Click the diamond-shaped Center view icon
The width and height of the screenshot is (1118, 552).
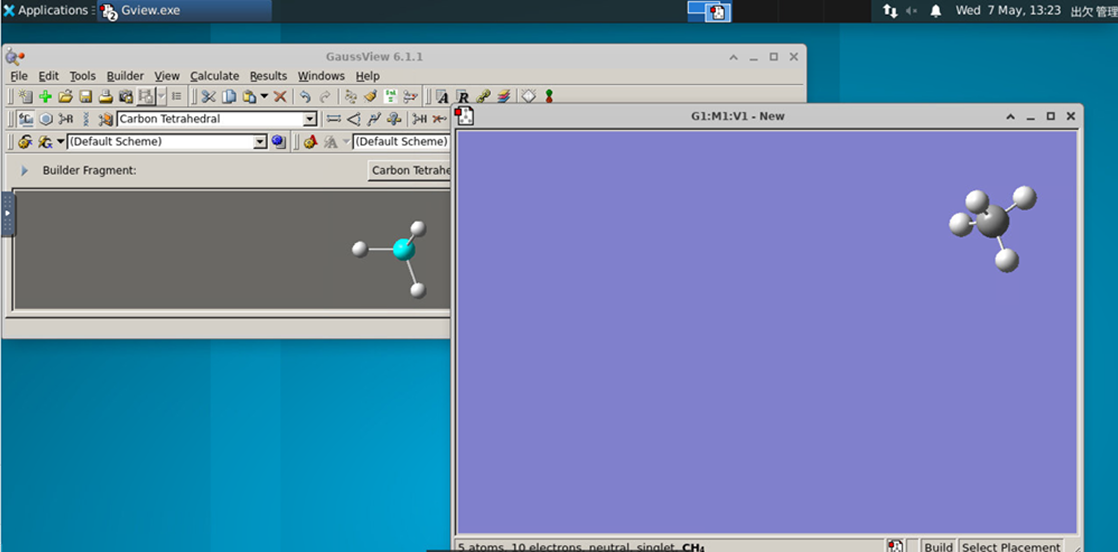pyautogui.click(x=528, y=96)
